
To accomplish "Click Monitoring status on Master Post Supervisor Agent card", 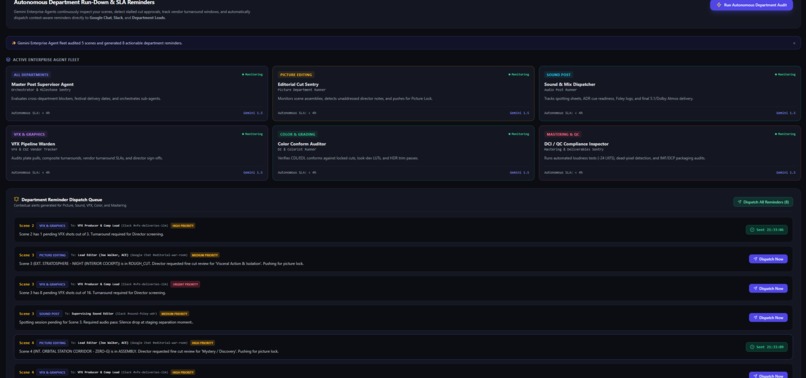I will point(252,75).
